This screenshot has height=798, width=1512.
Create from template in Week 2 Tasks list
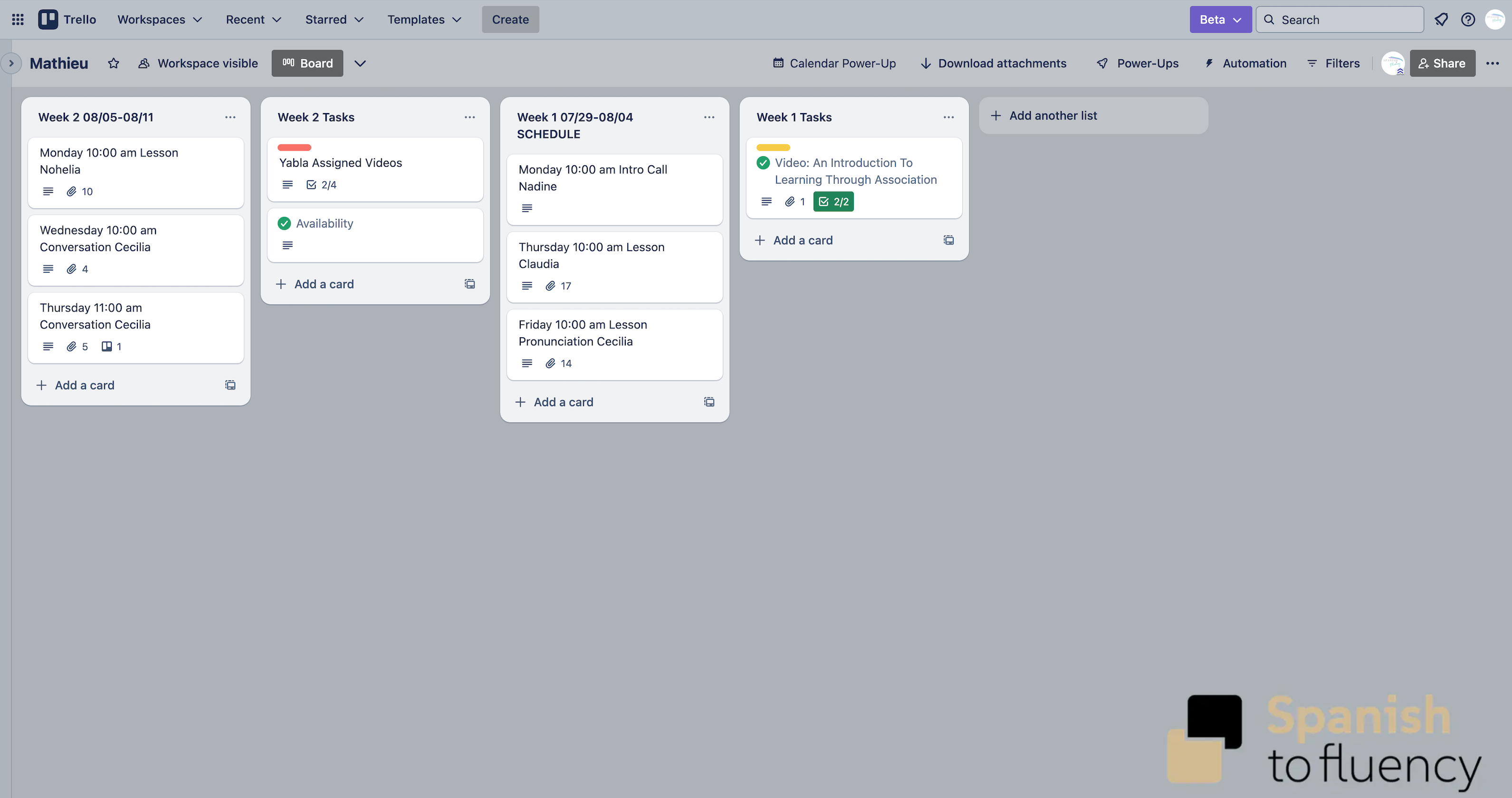[469, 284]
